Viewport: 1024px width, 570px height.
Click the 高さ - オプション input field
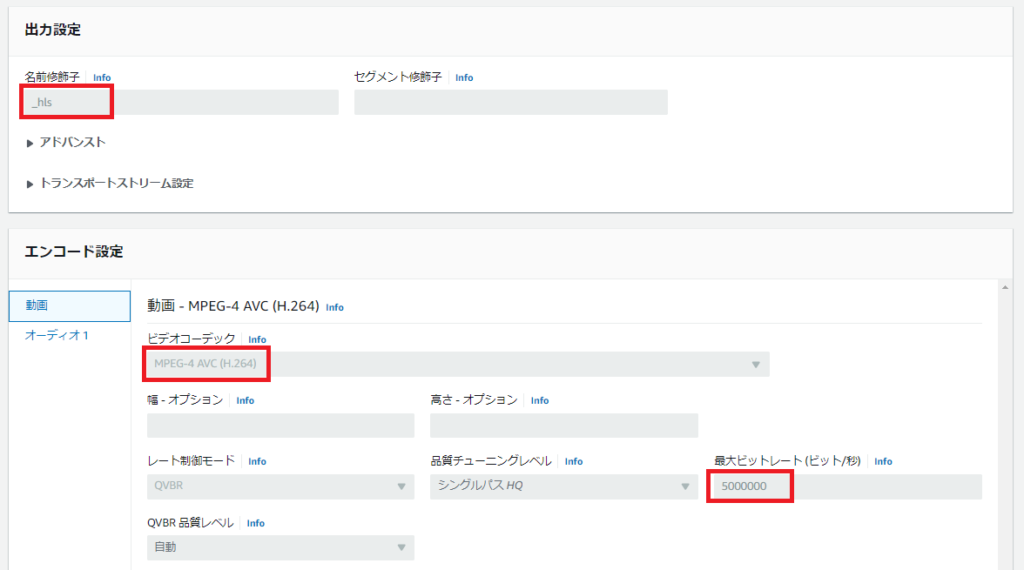[x=563, y=425]
